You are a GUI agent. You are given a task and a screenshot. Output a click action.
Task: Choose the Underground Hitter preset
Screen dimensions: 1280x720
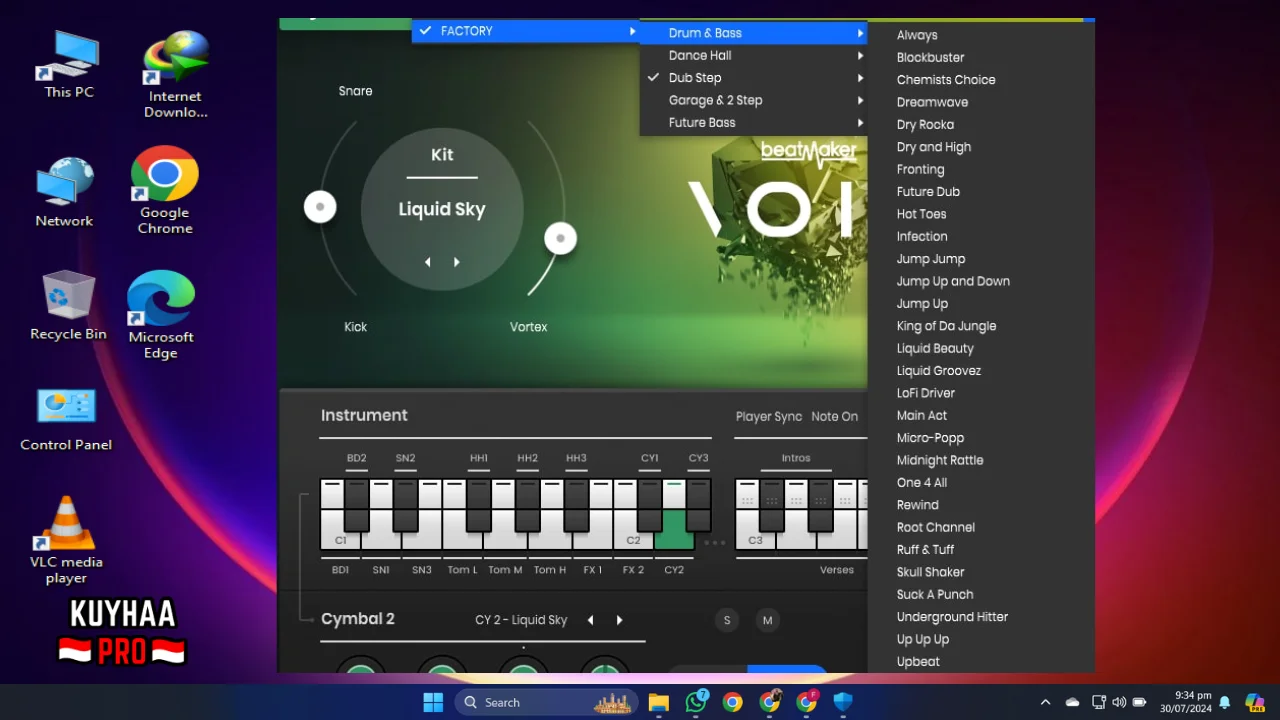tap(952, 617)
